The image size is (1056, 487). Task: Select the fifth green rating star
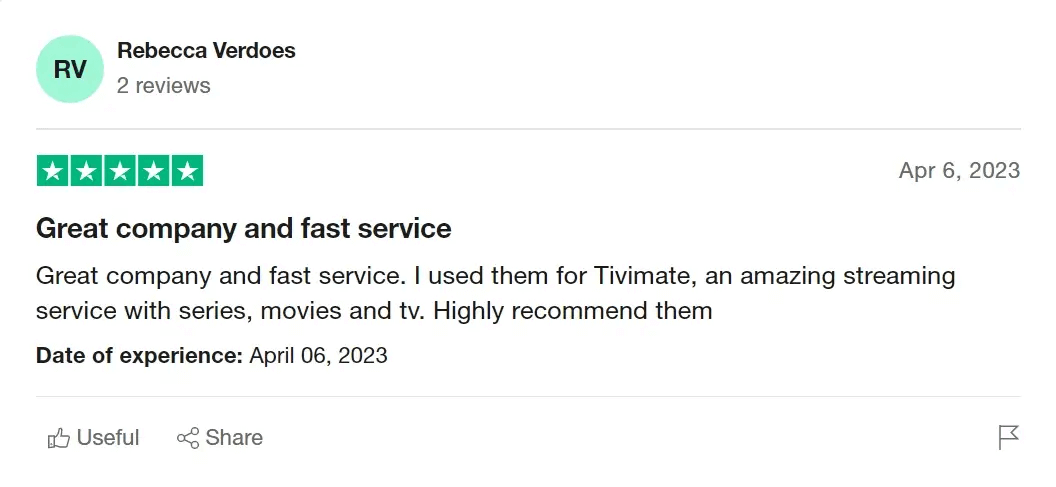coord(187,171)
